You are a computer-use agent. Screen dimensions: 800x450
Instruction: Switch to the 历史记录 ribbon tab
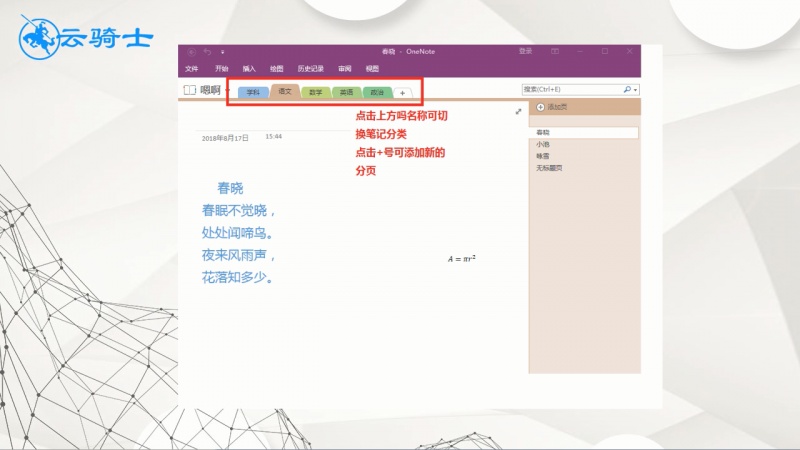[x=310, y=69]
